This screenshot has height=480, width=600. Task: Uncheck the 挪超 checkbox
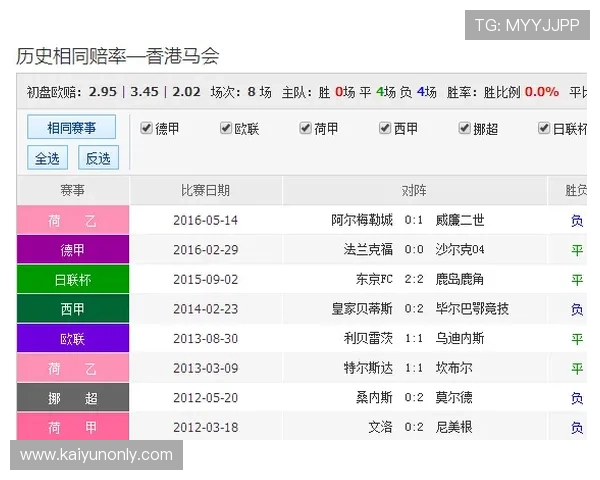(464, 128)
